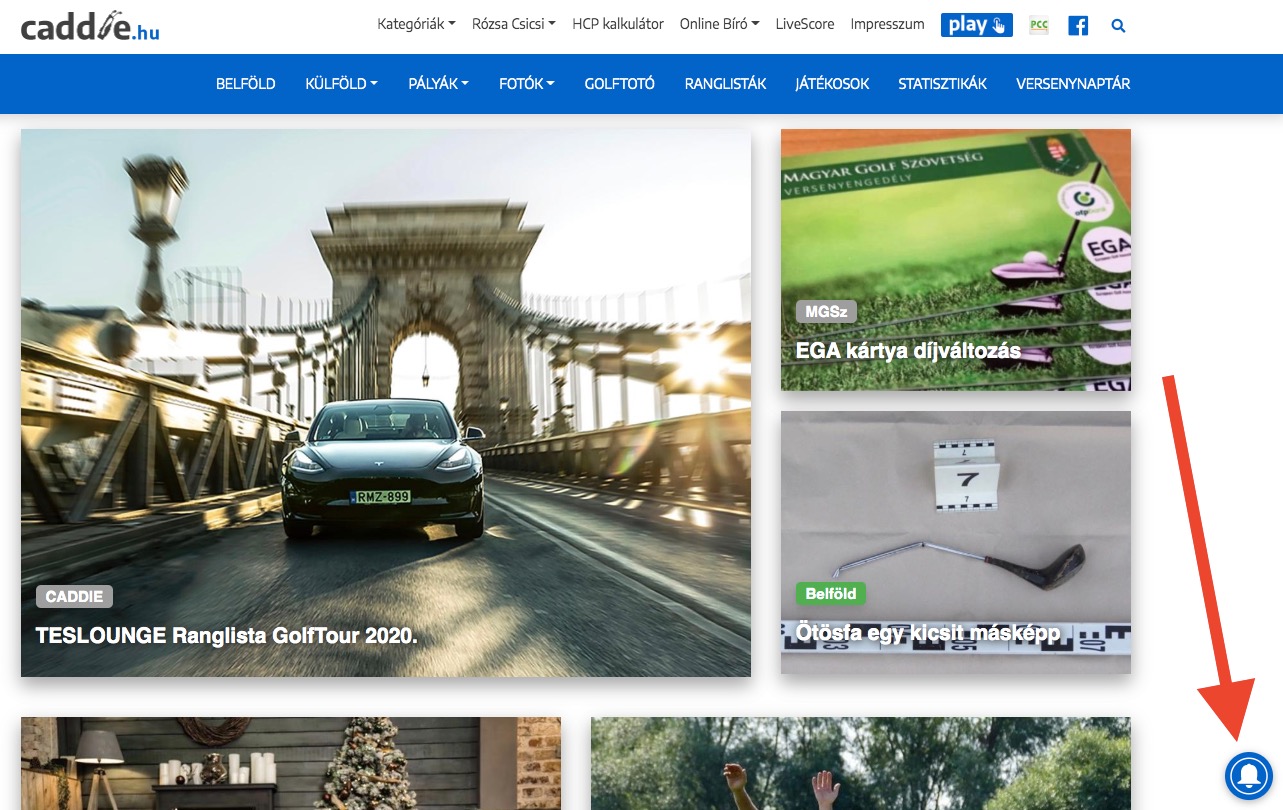Select the green Belföld category badge
The width and height of the screenshot is (1283, 810).
click(x=831, y=594)
